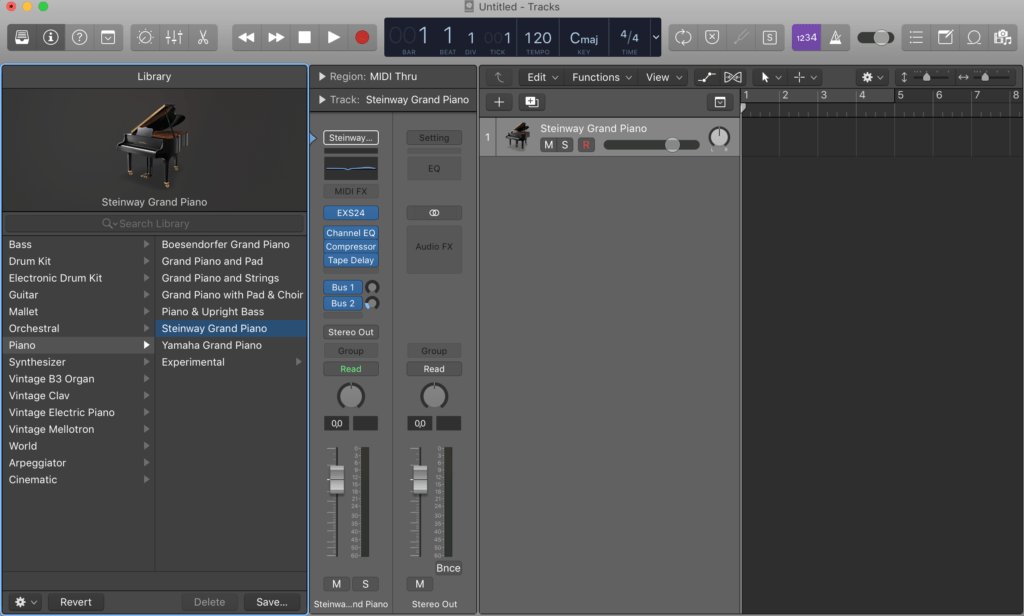This screenshot has width=1024, height=616.
Task: Open the Channel EQ plug-in slot
Action: pos(351,233)
